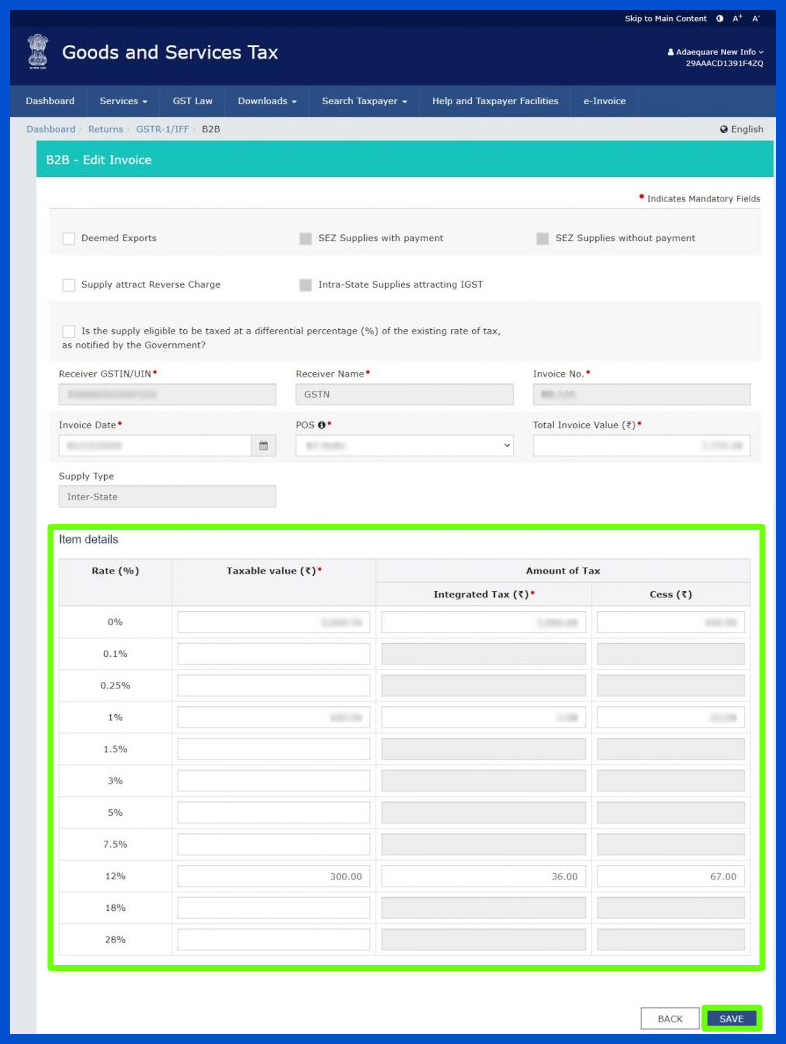Decrease font size with A- icon
Image resolution: width=786 pixels, height=1044 pixels.
click(x=756, y=19)
